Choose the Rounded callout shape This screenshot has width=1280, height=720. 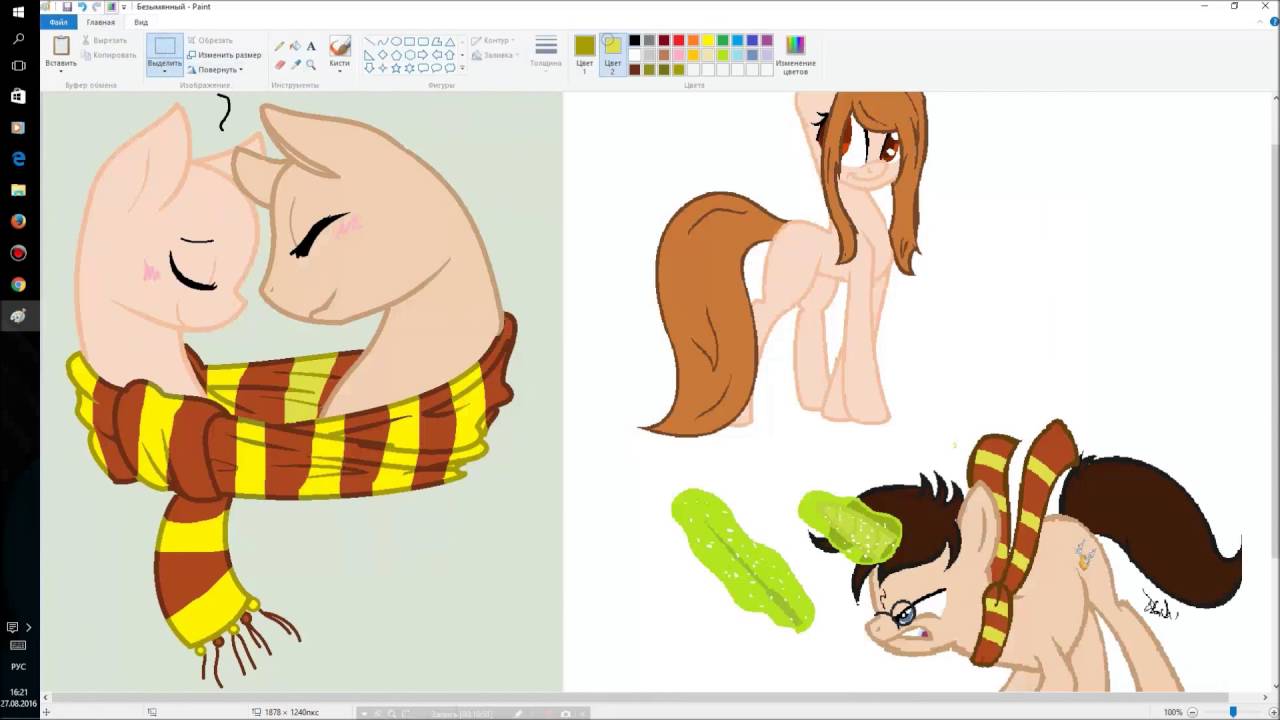click(x=423, y=68)
